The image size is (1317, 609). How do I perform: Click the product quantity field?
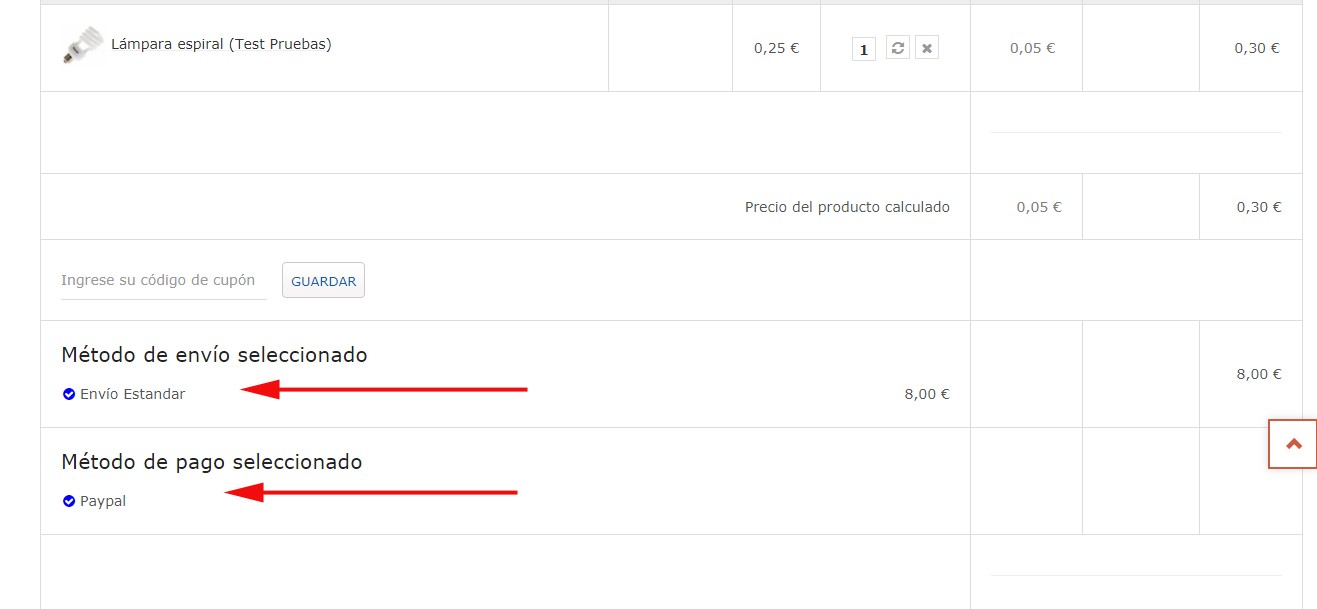[864, 49]
